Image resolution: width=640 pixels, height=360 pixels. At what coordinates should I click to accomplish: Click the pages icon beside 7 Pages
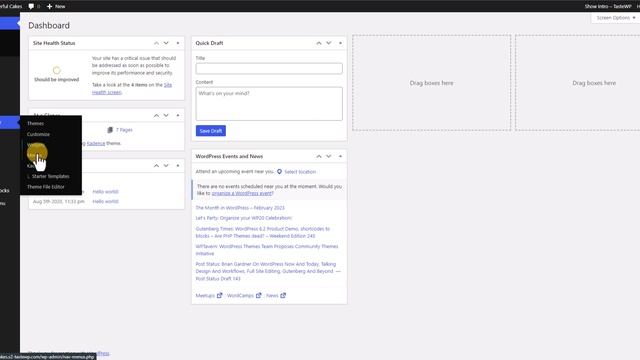(x=110, y=130)
